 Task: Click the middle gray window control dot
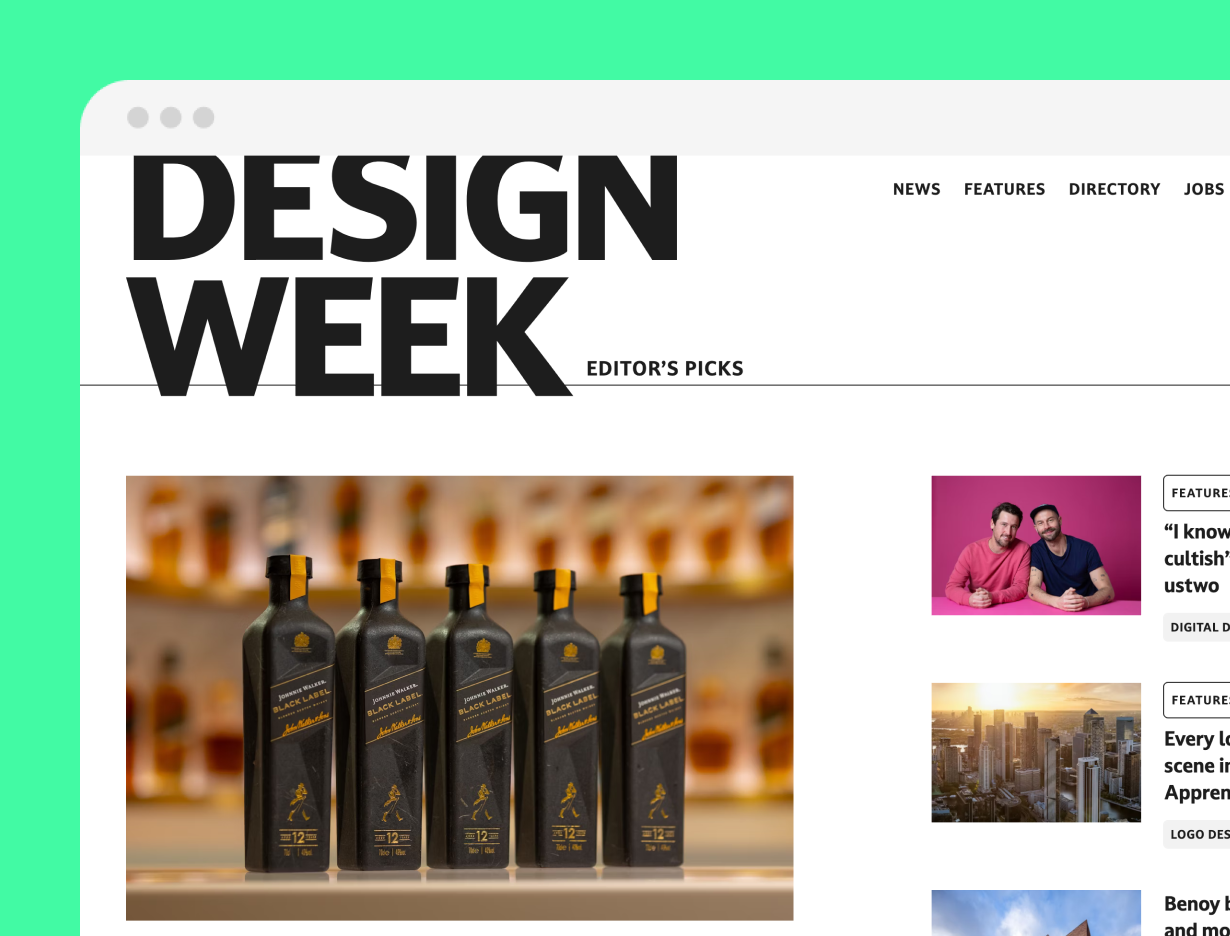(x=171, y=118)
